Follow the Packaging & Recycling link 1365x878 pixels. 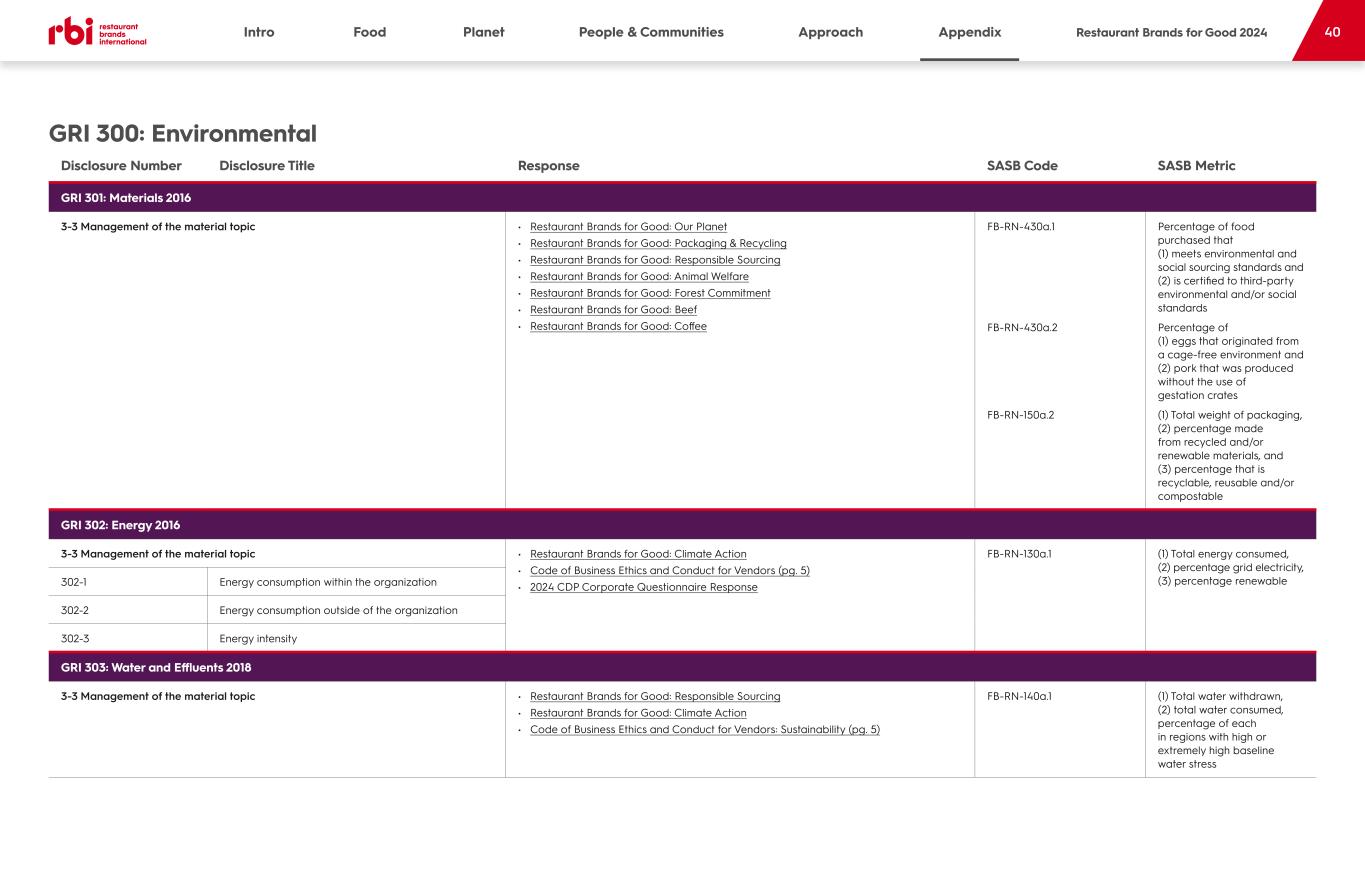[658, 243]
